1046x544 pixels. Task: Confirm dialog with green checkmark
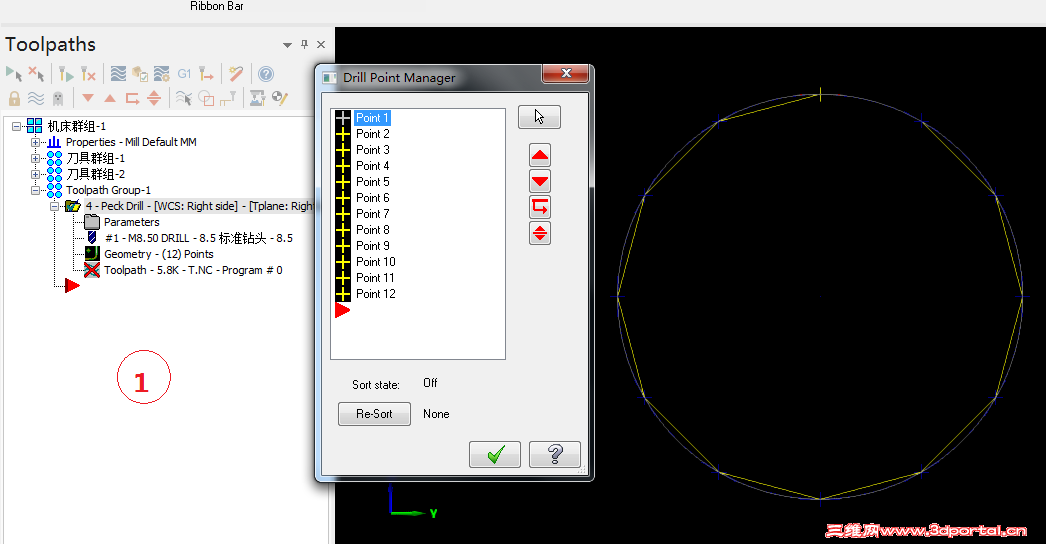(x=495, y=455)
